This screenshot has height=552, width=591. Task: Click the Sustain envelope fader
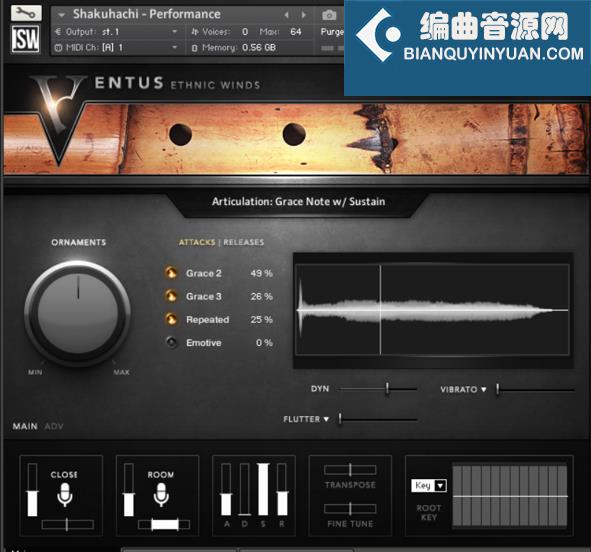[263, 489]
